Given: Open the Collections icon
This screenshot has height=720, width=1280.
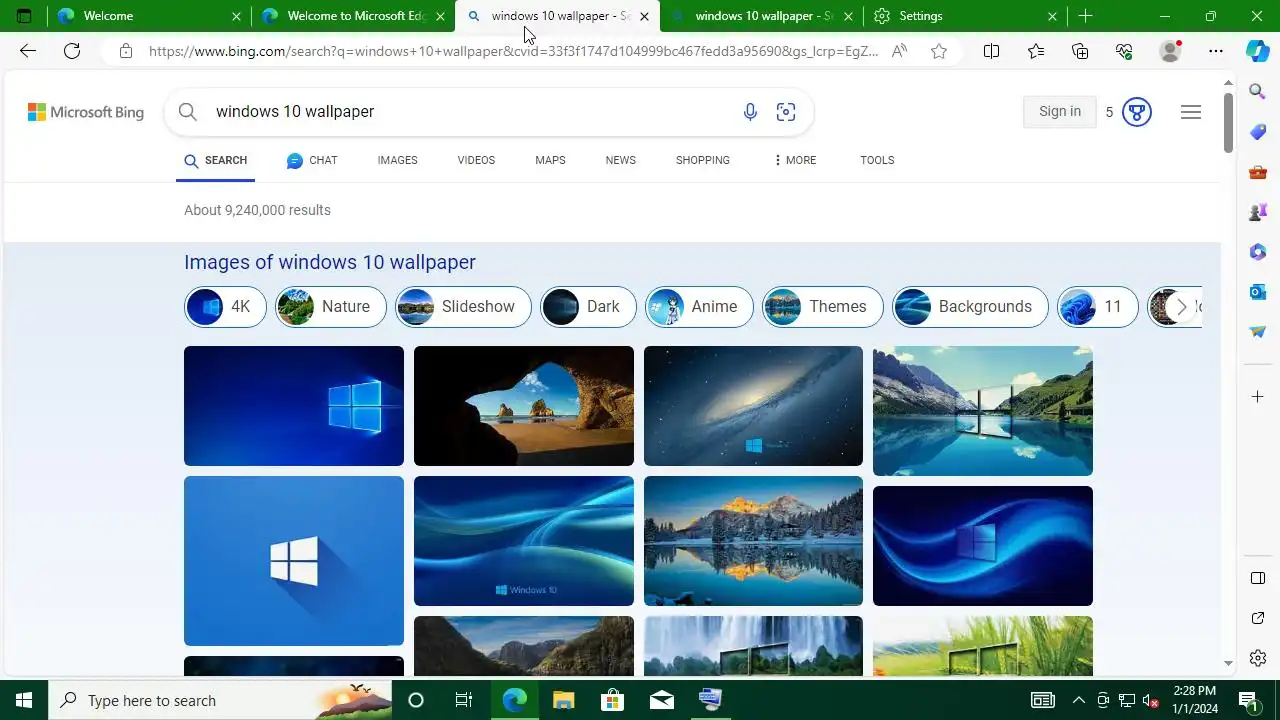Looking at the screenshot, I should 1080,51.
